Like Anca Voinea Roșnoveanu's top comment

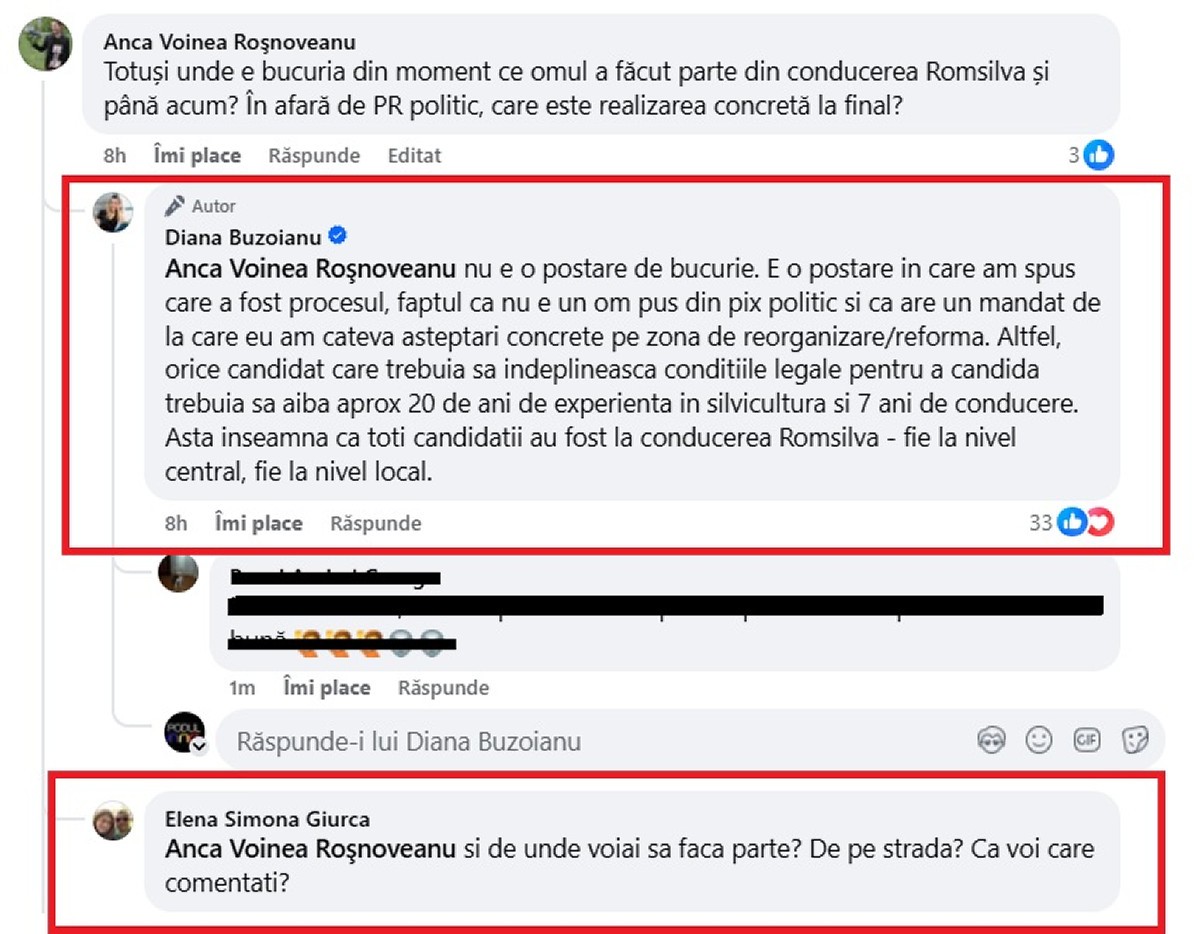[x=197, y=155]
